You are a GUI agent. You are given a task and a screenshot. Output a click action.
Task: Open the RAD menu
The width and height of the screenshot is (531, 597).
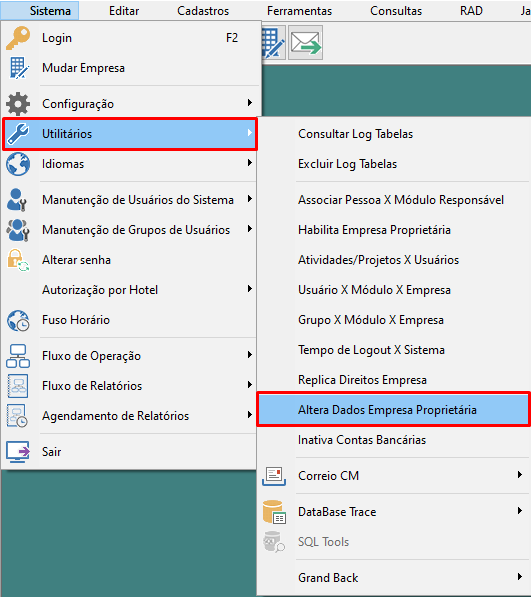(x=471, y=11)
